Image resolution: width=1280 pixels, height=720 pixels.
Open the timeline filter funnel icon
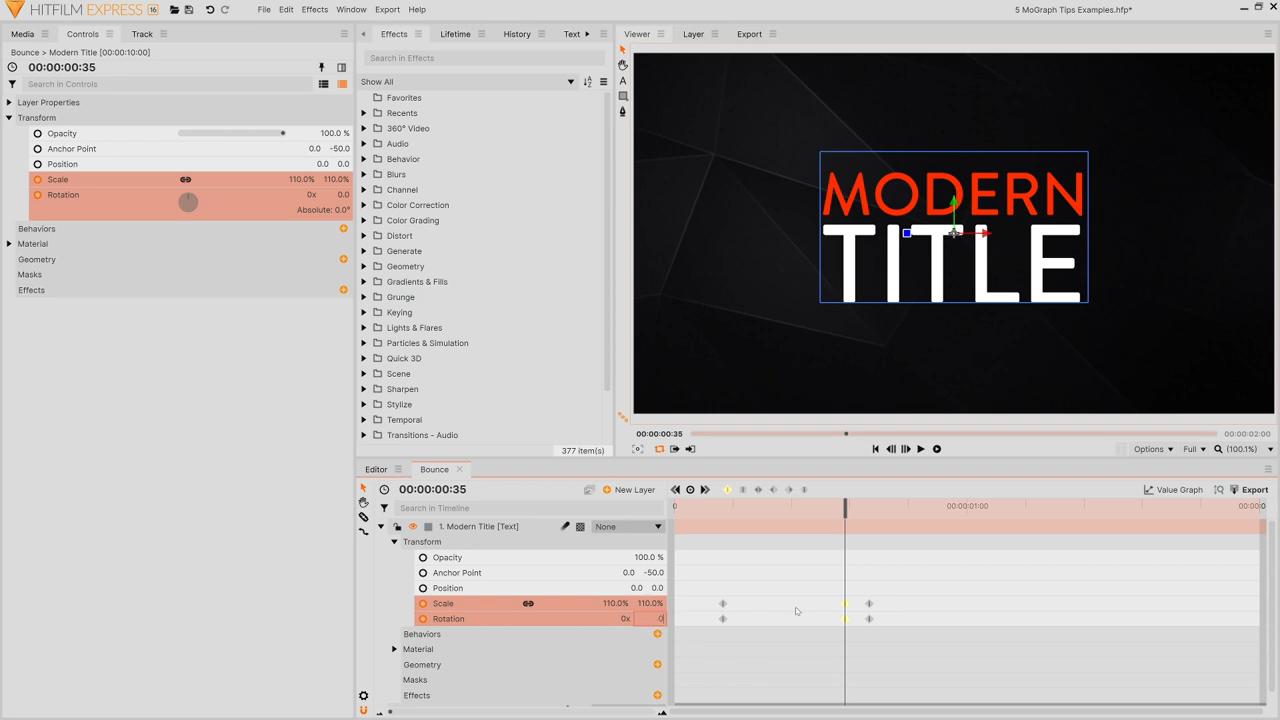pyautogui.click(x=384, y=508)
